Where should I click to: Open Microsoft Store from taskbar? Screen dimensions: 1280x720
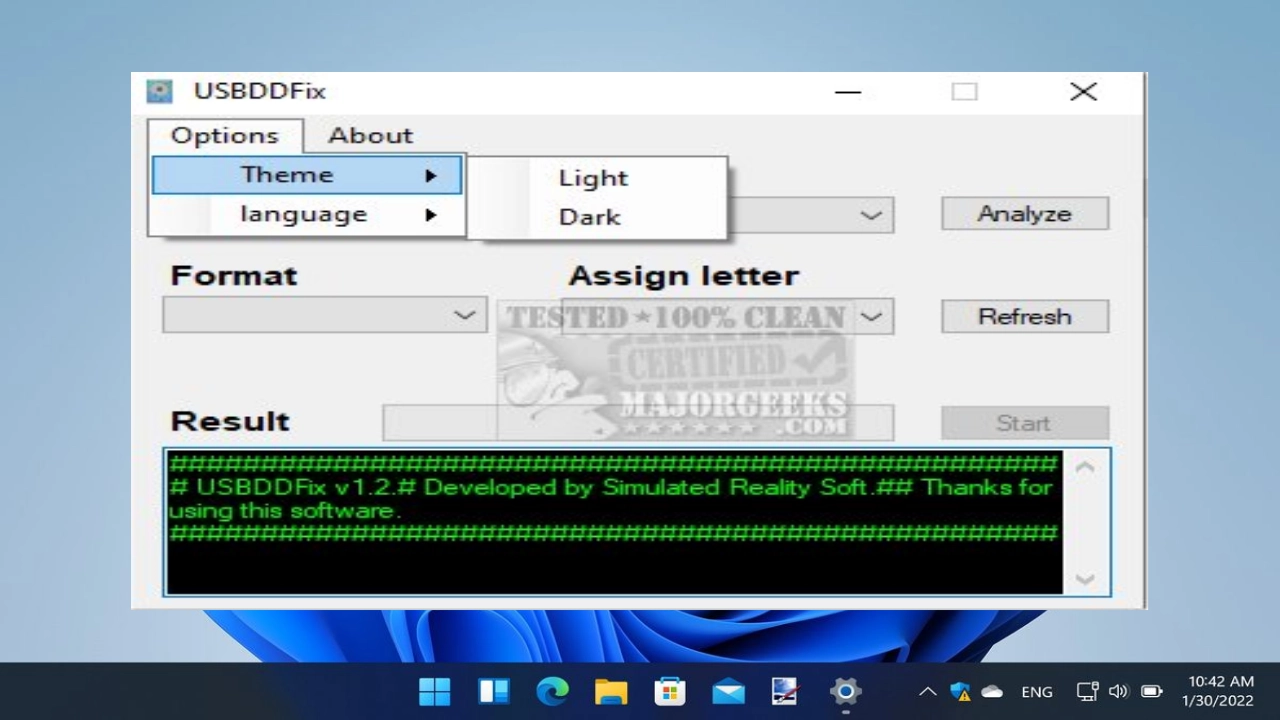tap(669, 691)
